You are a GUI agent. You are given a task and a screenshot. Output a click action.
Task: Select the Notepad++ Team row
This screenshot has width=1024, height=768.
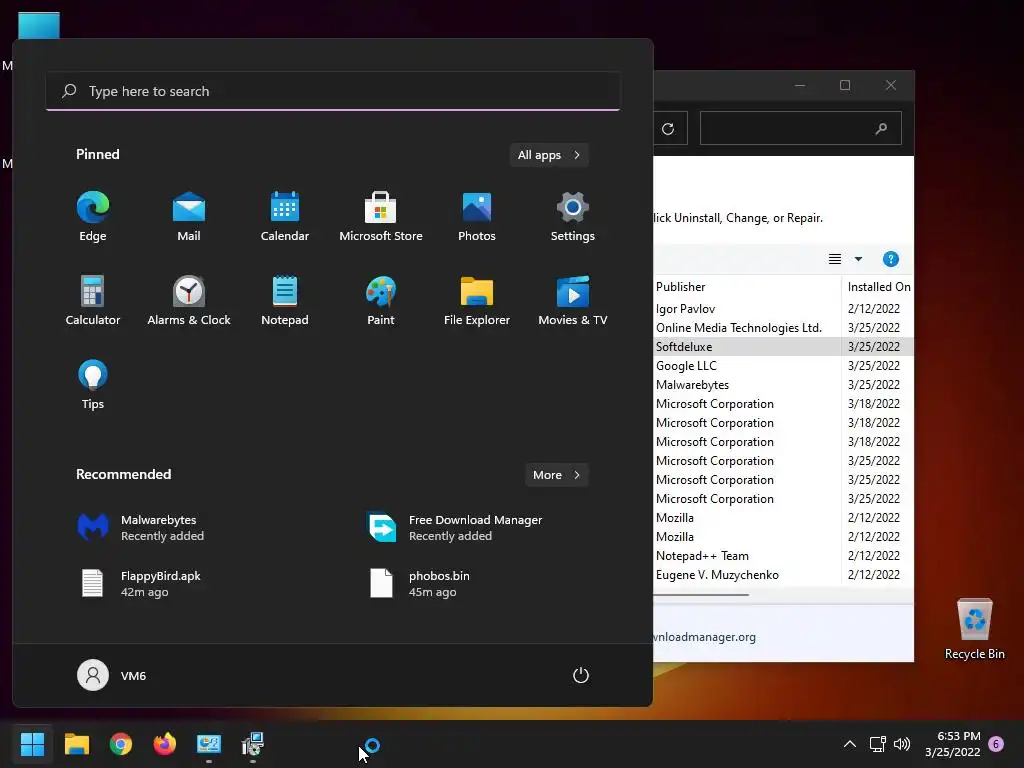(783, 556)
